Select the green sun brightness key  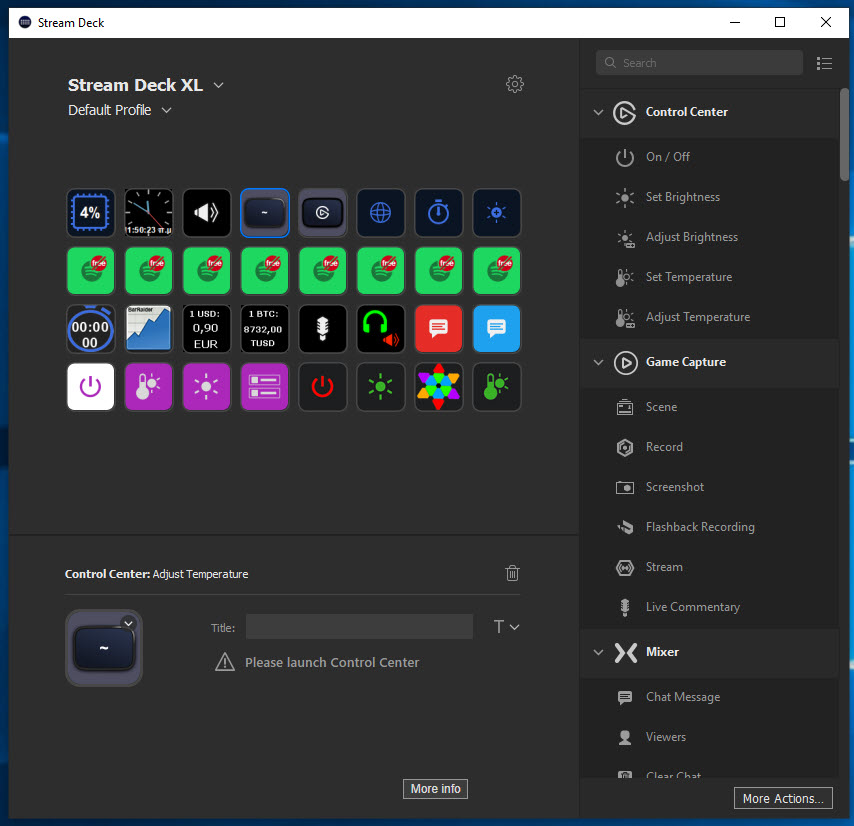pyautogui.click(x=381, y=387)
